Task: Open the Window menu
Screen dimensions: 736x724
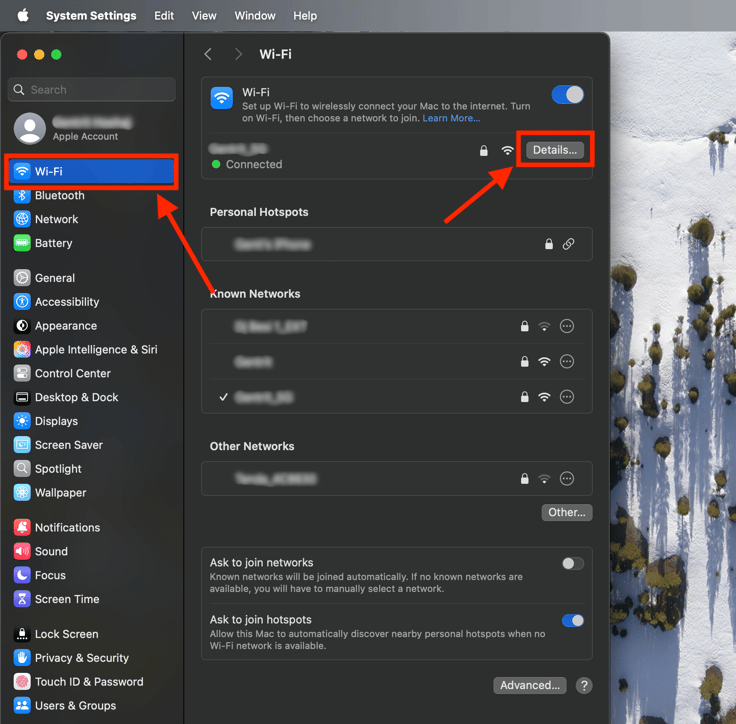Action: click(255, 15)
